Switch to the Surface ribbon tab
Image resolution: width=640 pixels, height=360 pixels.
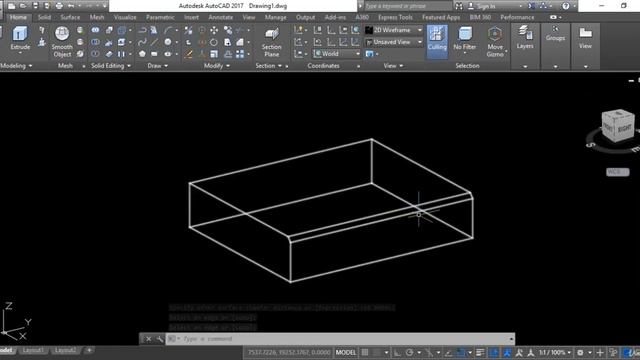tap(70, 17)
